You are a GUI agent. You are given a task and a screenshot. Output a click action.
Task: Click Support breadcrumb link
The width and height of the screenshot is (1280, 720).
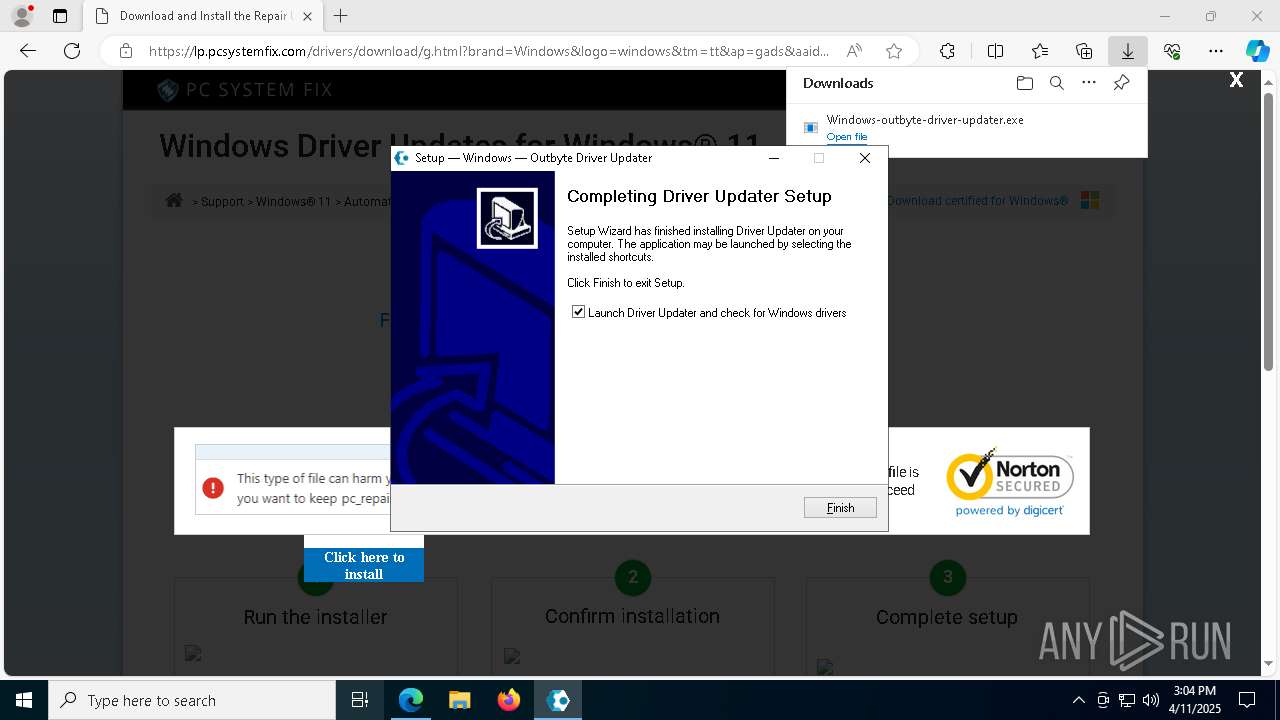pyautogui.click(x=222, y=201)
